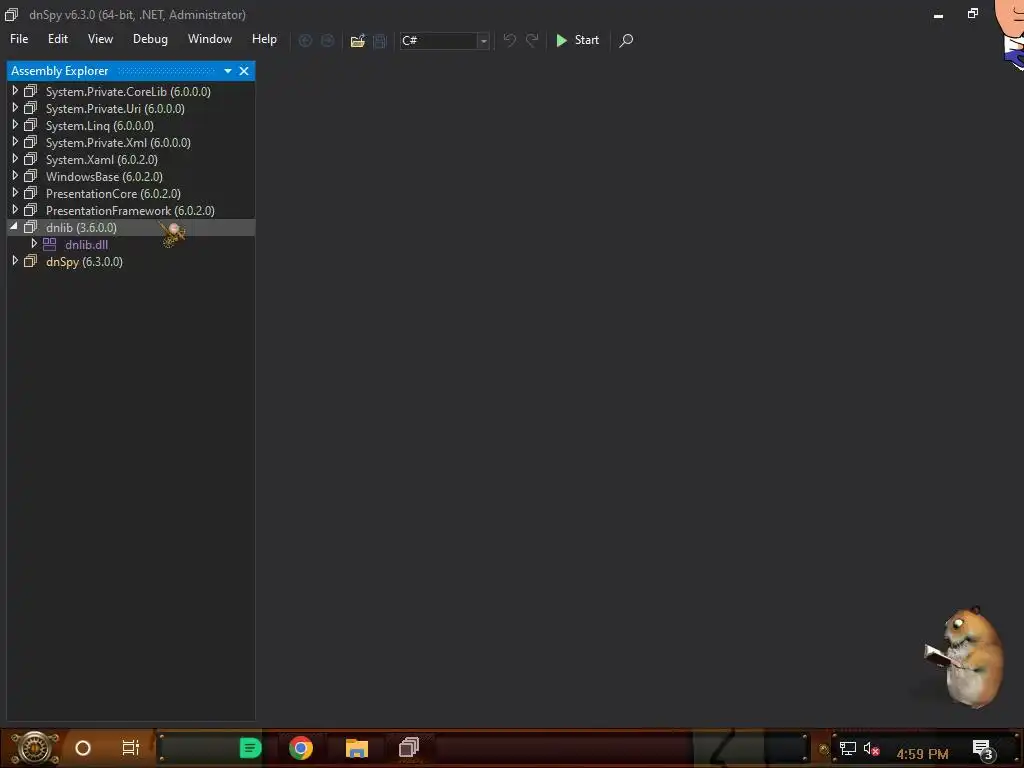Select System.Private.CoreLib (6.0.0.0) assembly
1024x768 pixels.
(x=128, y=91)
